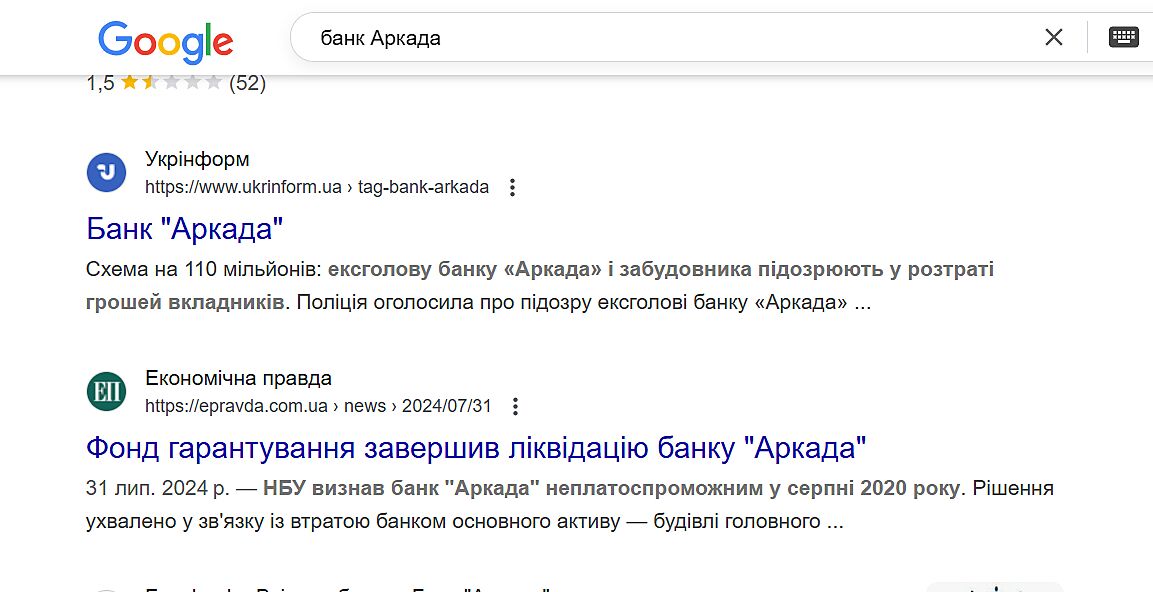Open the on-screen keyboard input tool

[x=1124, y=38]
